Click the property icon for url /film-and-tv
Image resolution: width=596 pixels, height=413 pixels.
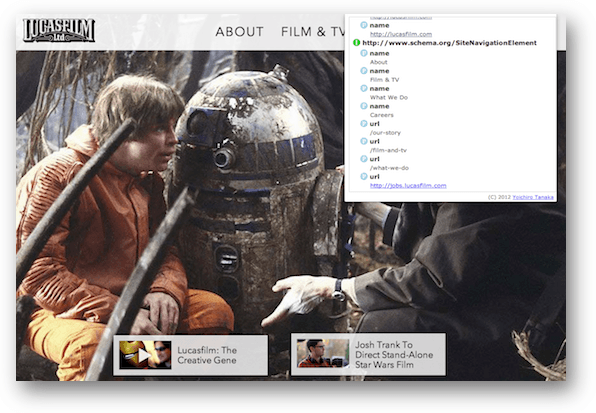(x=364, y=141)
